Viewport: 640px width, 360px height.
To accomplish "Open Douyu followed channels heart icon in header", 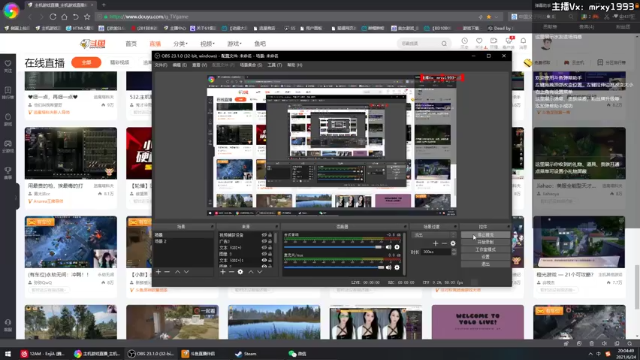I will [479, 41].
